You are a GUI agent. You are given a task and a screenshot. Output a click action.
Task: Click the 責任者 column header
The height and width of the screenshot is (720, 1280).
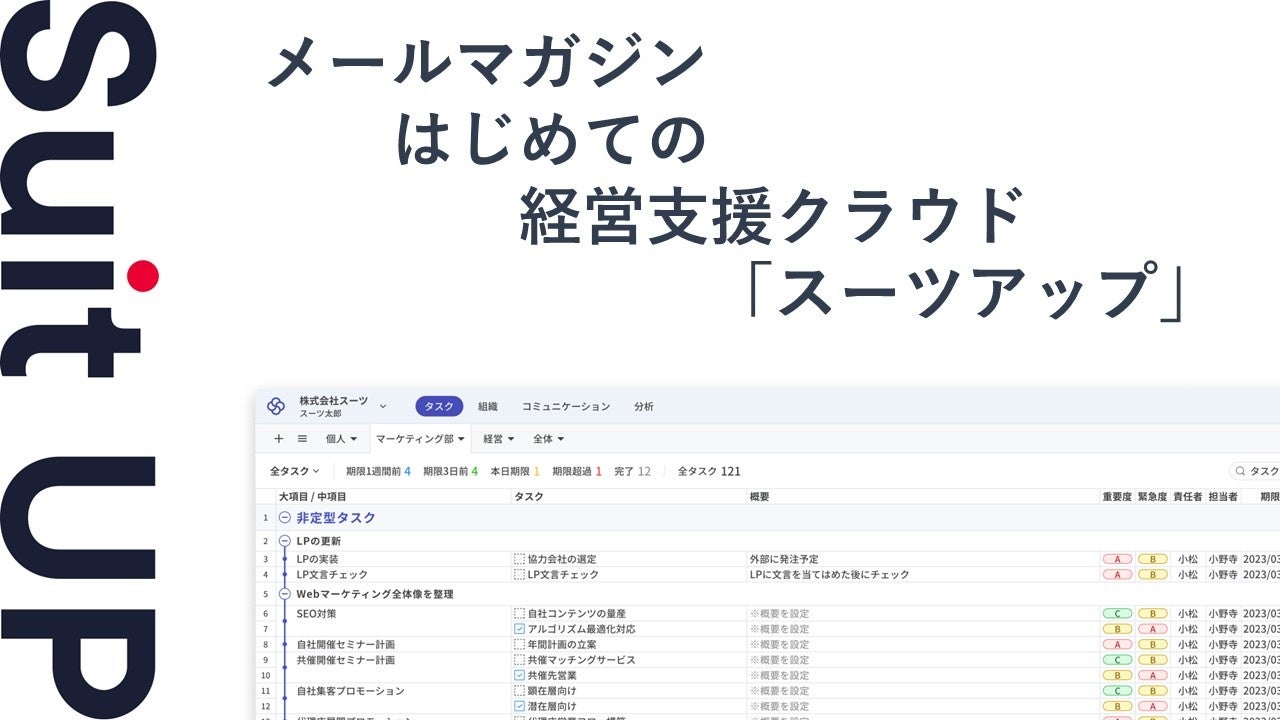1187,497
